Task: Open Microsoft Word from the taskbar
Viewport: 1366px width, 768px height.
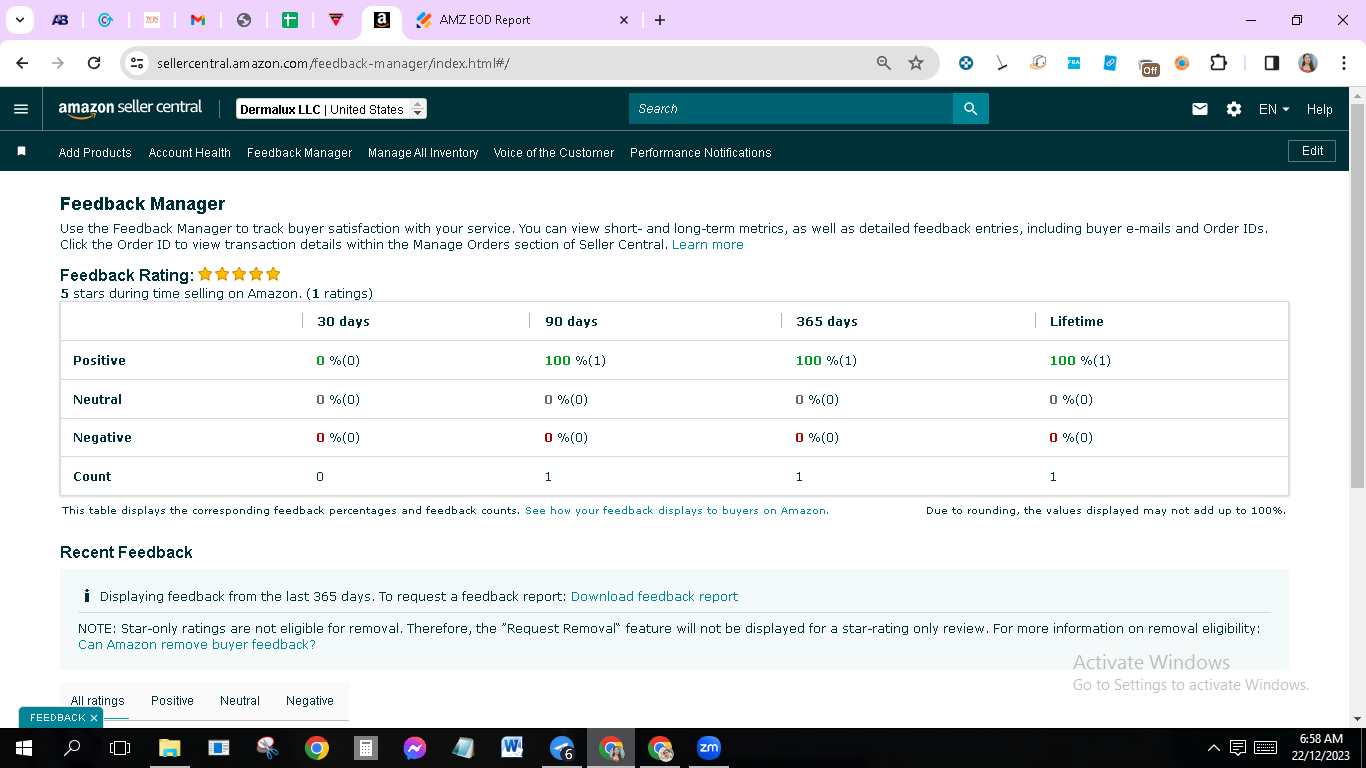Action: coord(513,748)
